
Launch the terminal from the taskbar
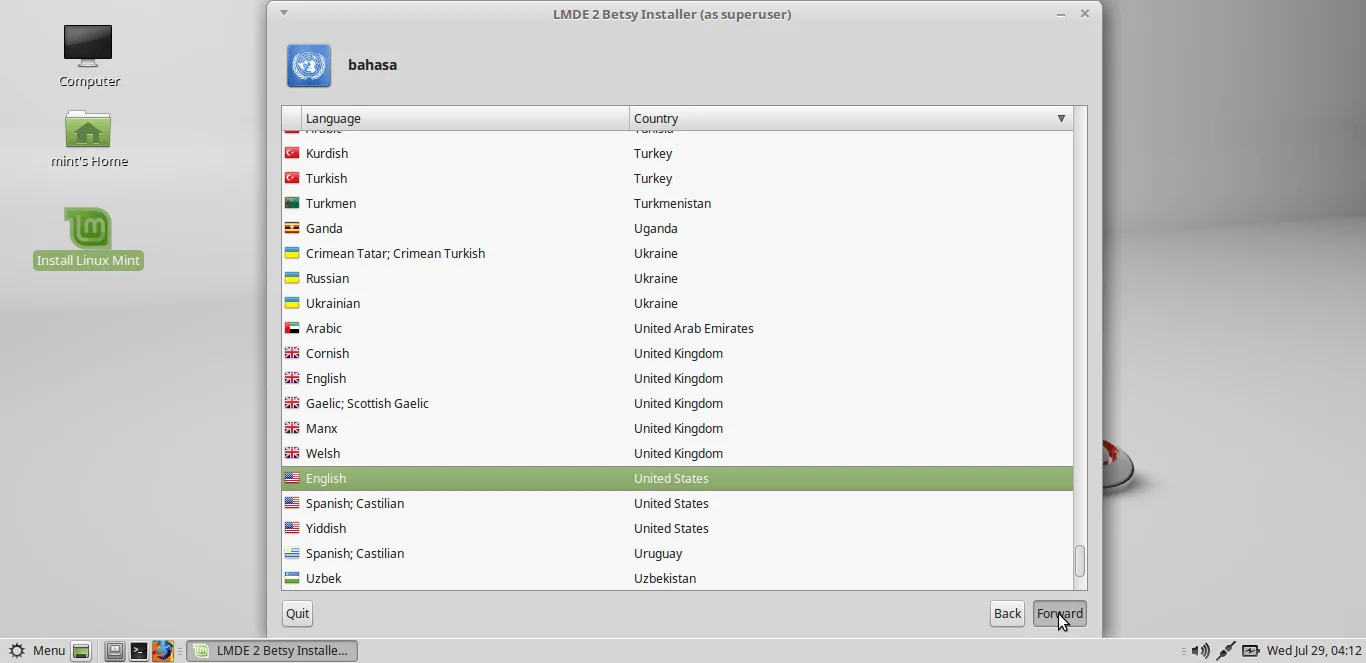(139, 650)
